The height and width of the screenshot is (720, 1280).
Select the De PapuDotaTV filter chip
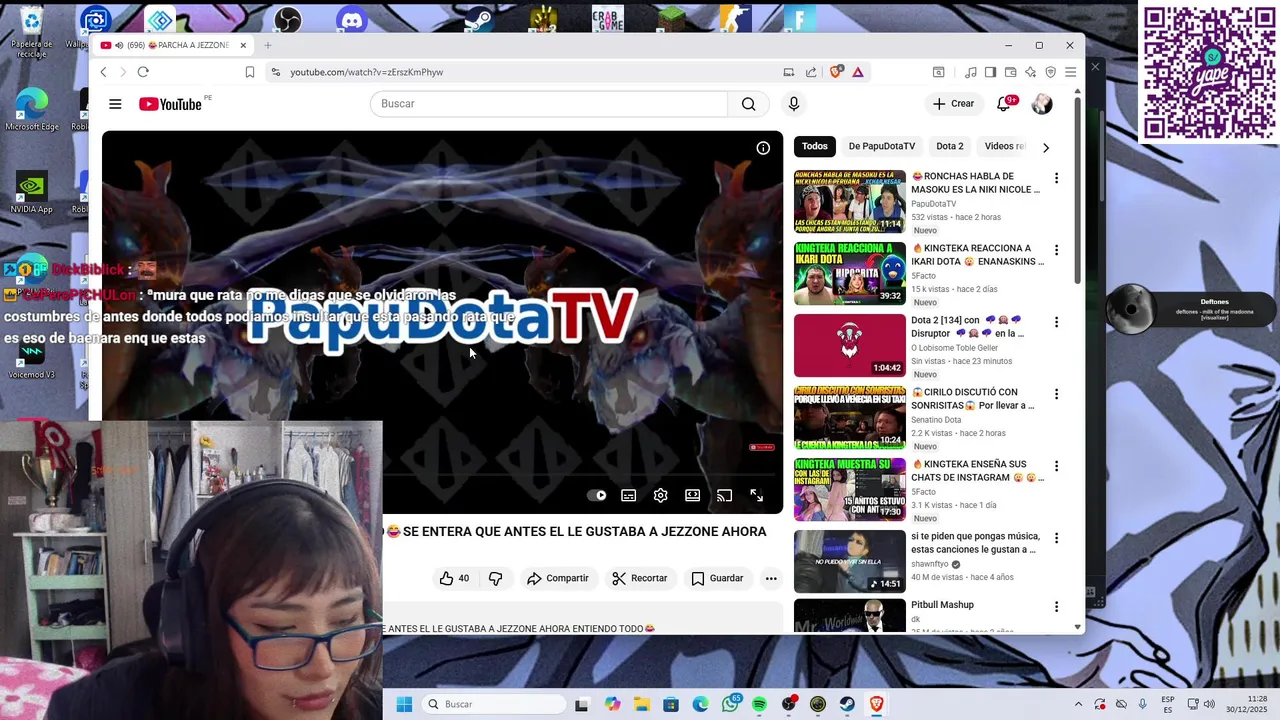[882, 146]
